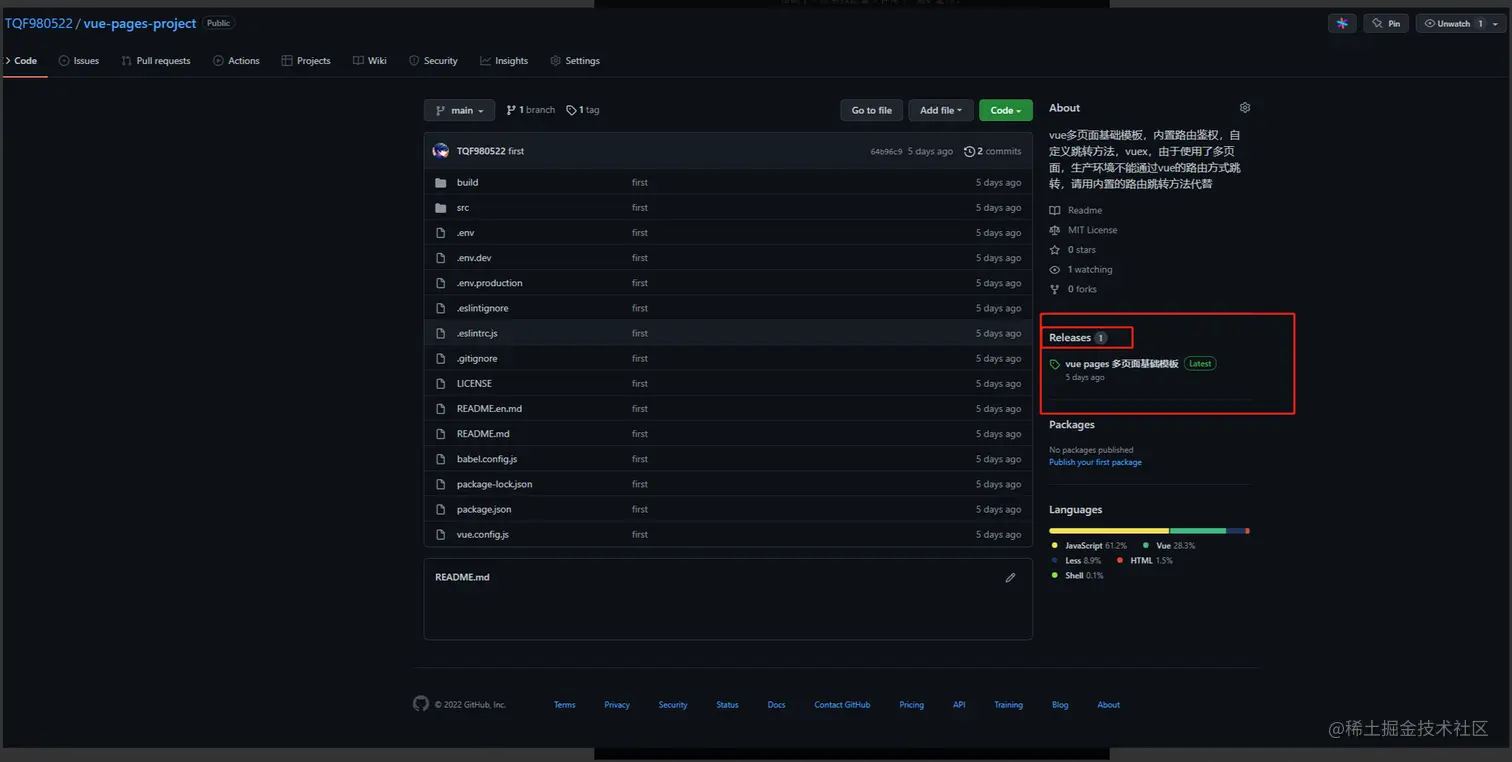The width and height of the screenshot is (1512, 762).
Task: View the 1 tag link
Action: click(583, 110)
